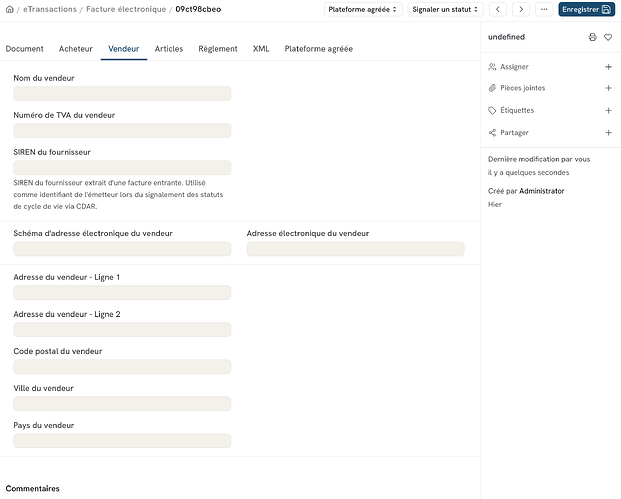Share document with the Partager plus
The height and width of the screenshot is (499, 621).
point(609,133)
